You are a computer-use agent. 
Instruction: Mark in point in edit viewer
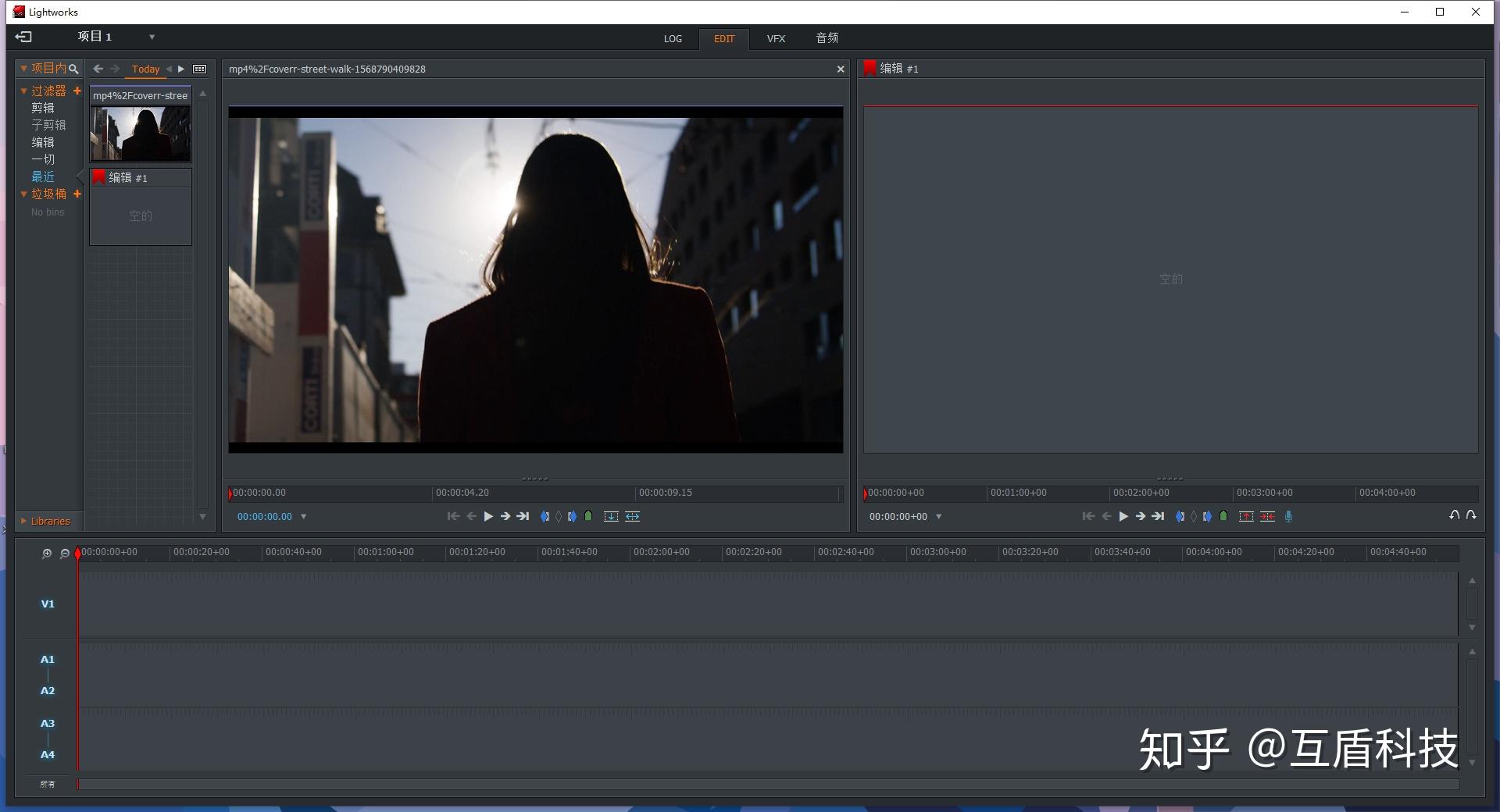[x=1180, y=516]
